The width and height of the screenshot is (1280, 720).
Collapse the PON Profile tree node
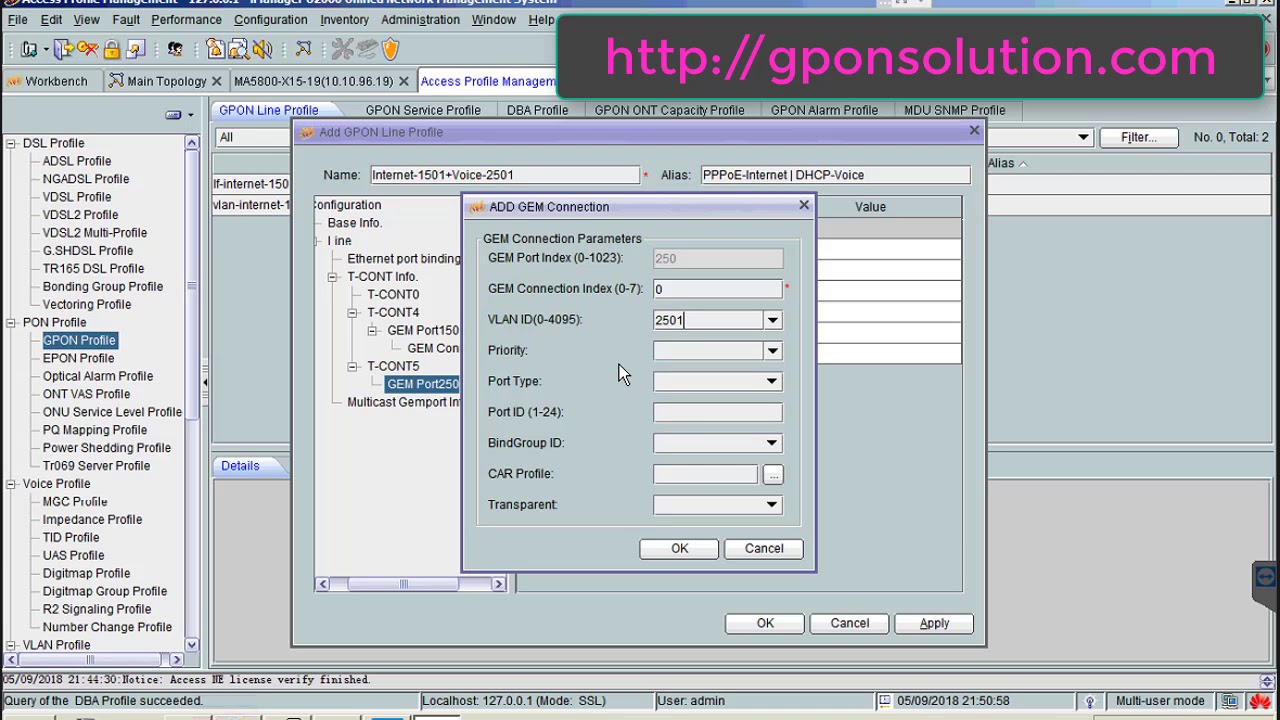point(11,322)
